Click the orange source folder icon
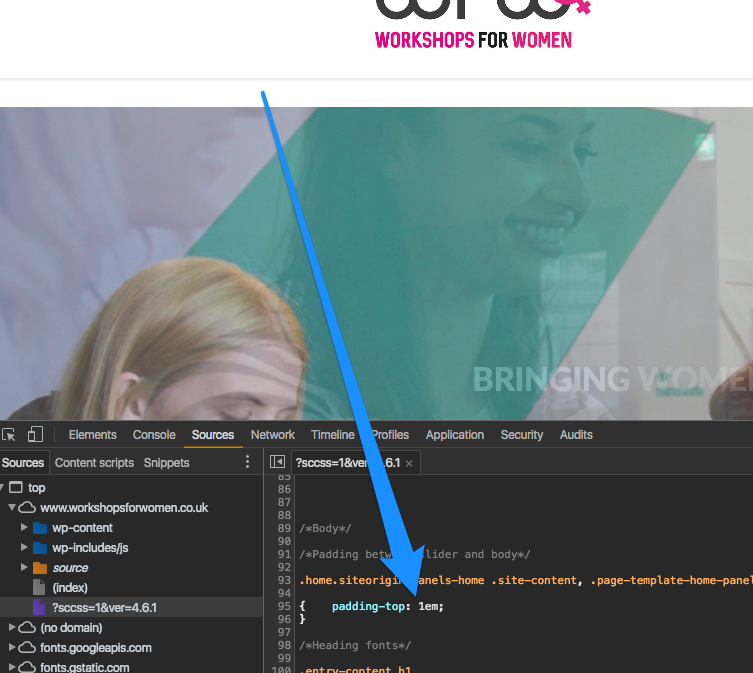753x673 pixels. [x=40, y=568]
